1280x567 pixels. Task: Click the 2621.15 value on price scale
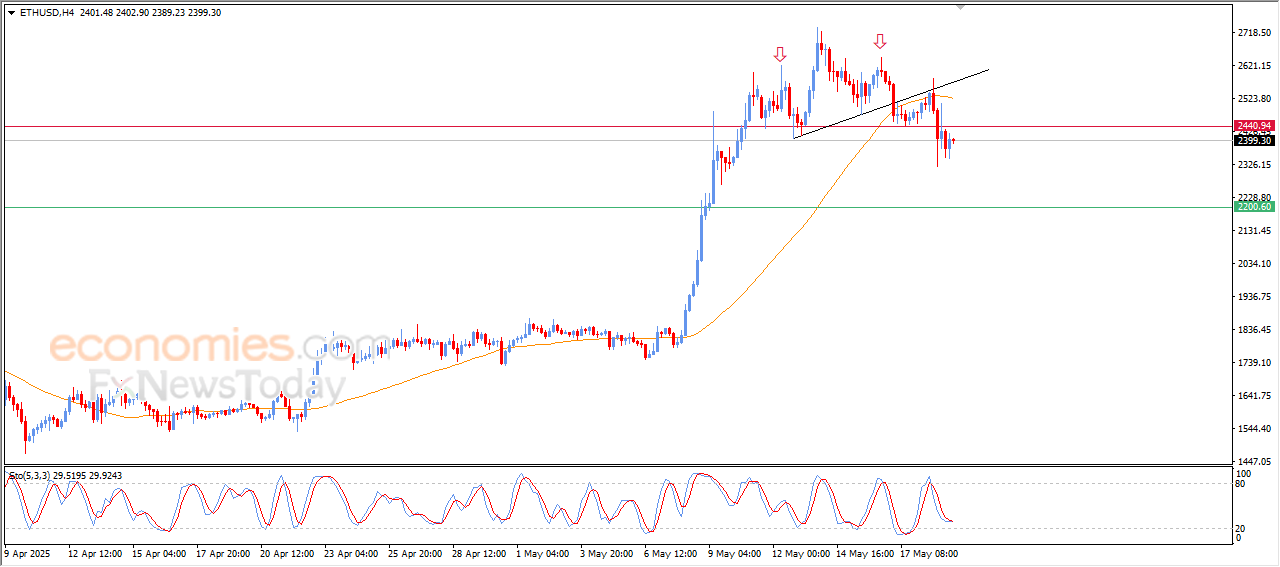pos(1254,66)
